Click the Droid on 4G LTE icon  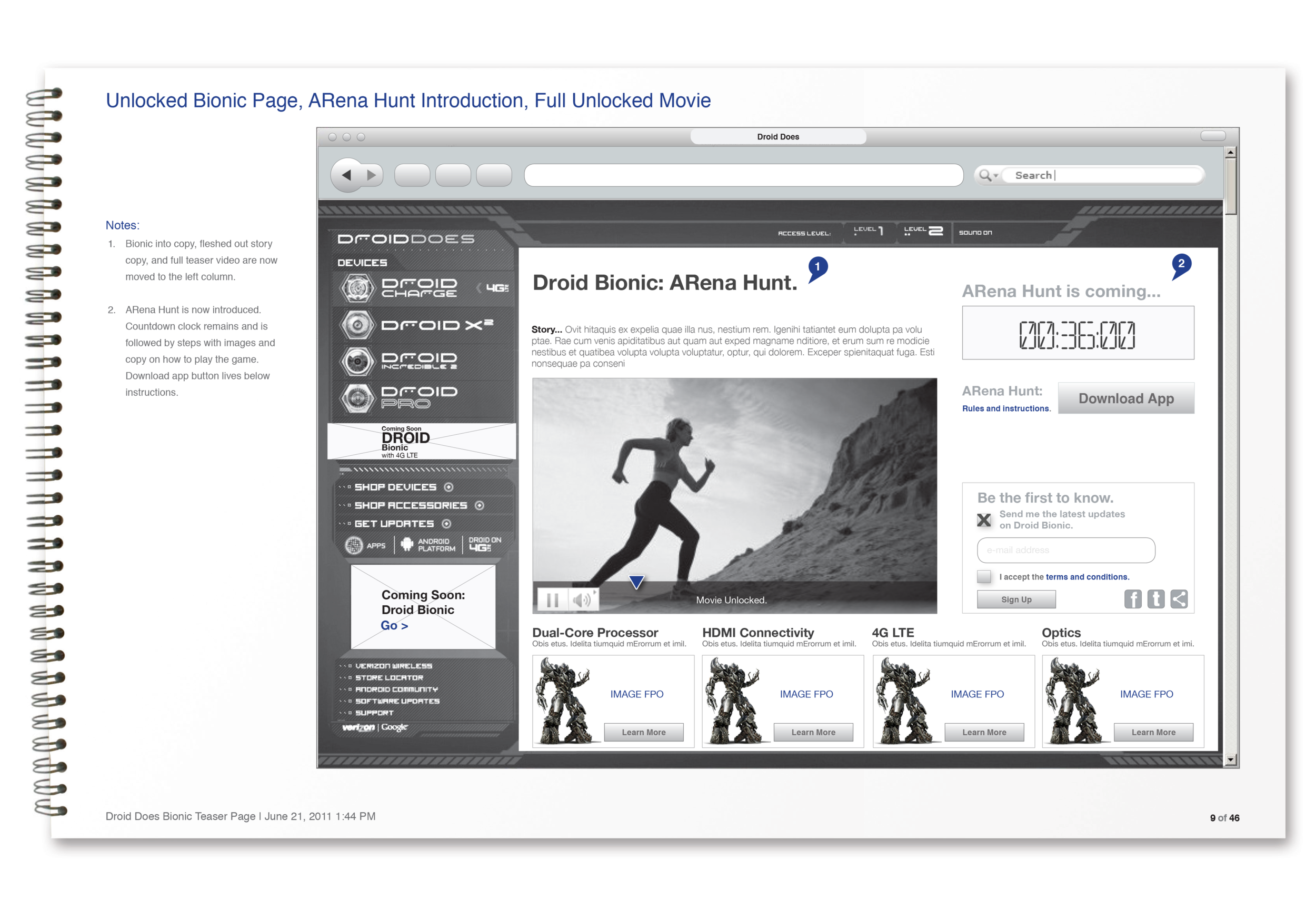(x=485, y=544)
